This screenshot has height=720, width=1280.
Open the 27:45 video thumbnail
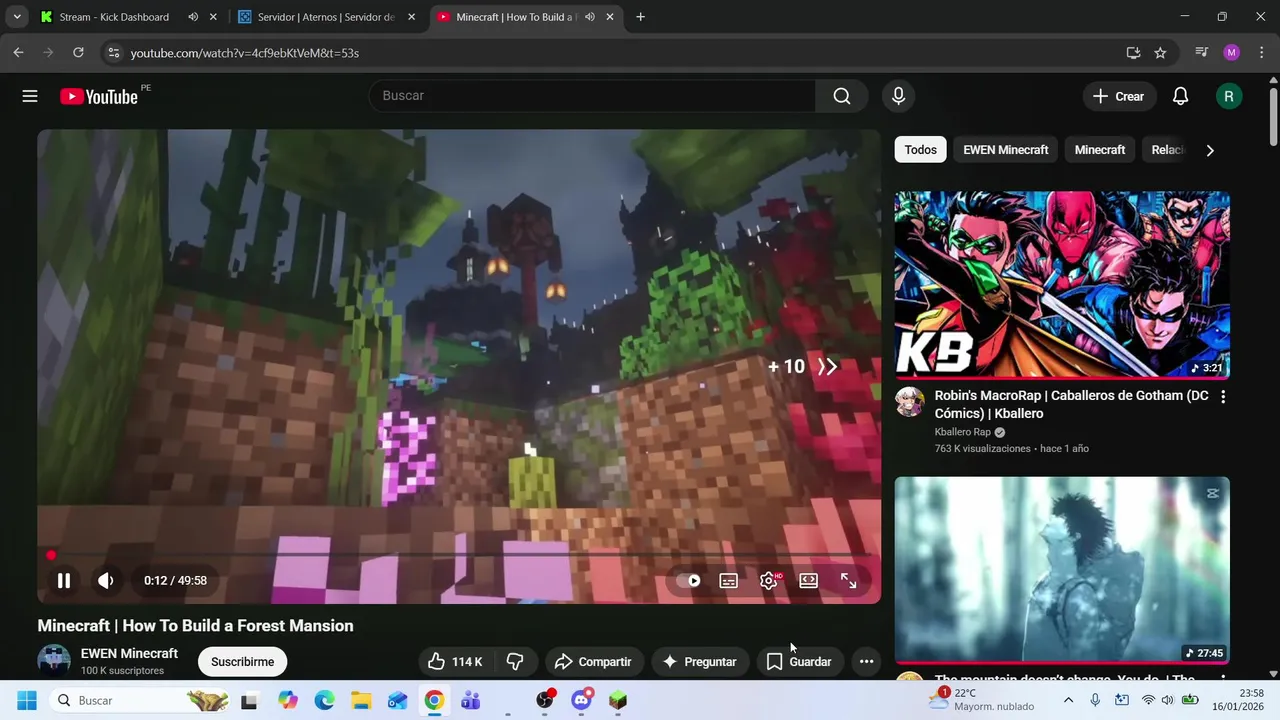point(1062,570)
